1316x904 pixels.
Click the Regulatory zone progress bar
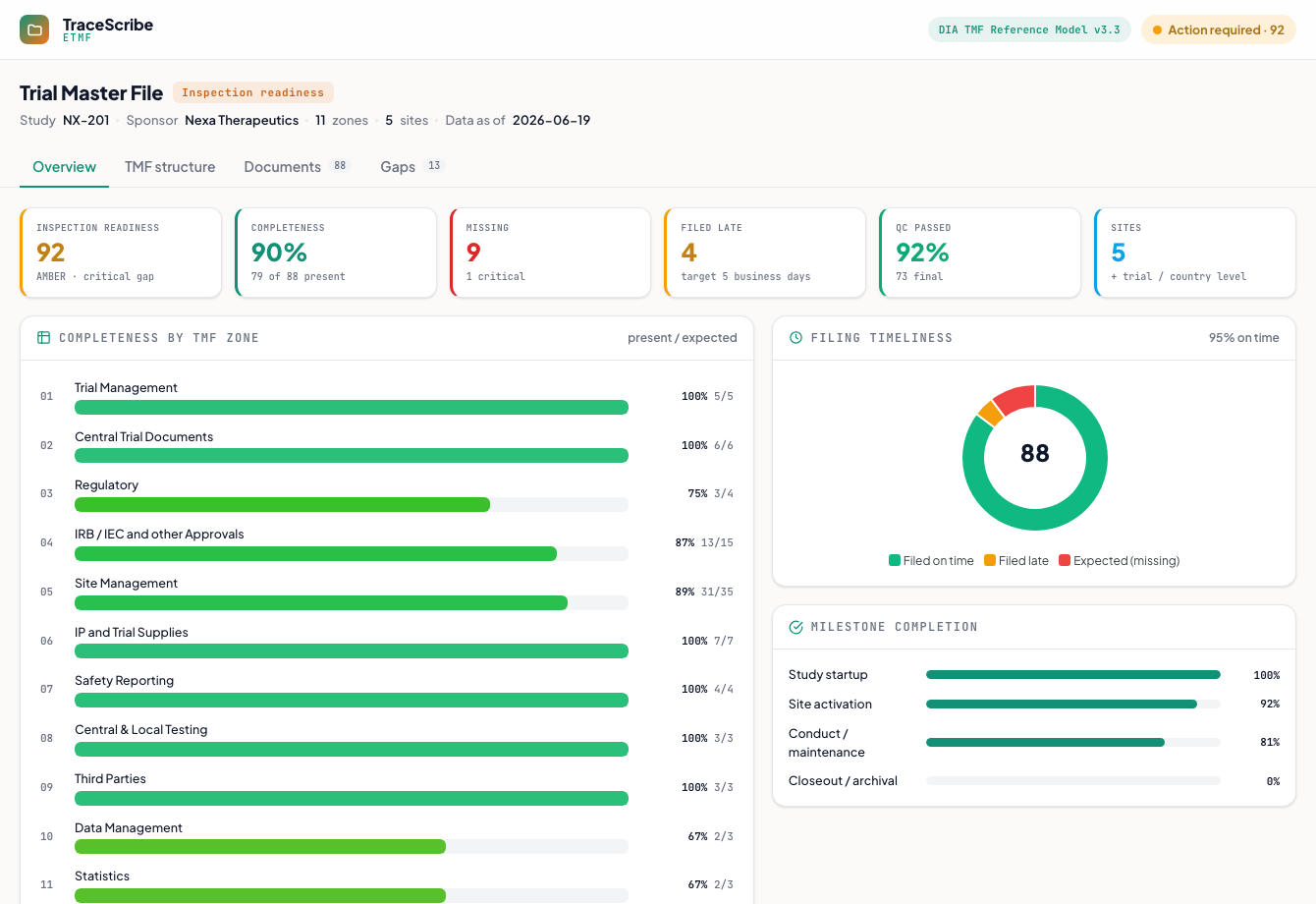(352, 504)
